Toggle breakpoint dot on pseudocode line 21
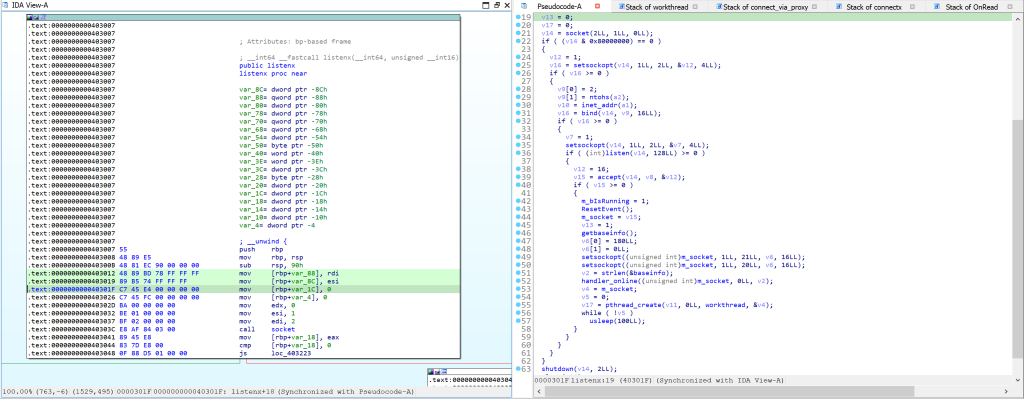This screenshot has width=1024, height=399. pos(519,33)
